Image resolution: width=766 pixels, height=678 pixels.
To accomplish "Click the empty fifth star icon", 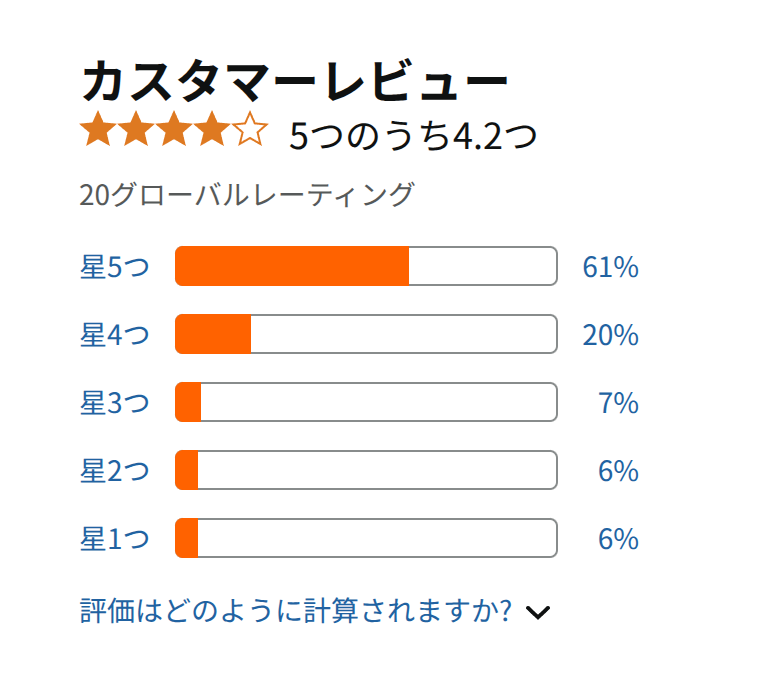I will coord(250,129).
